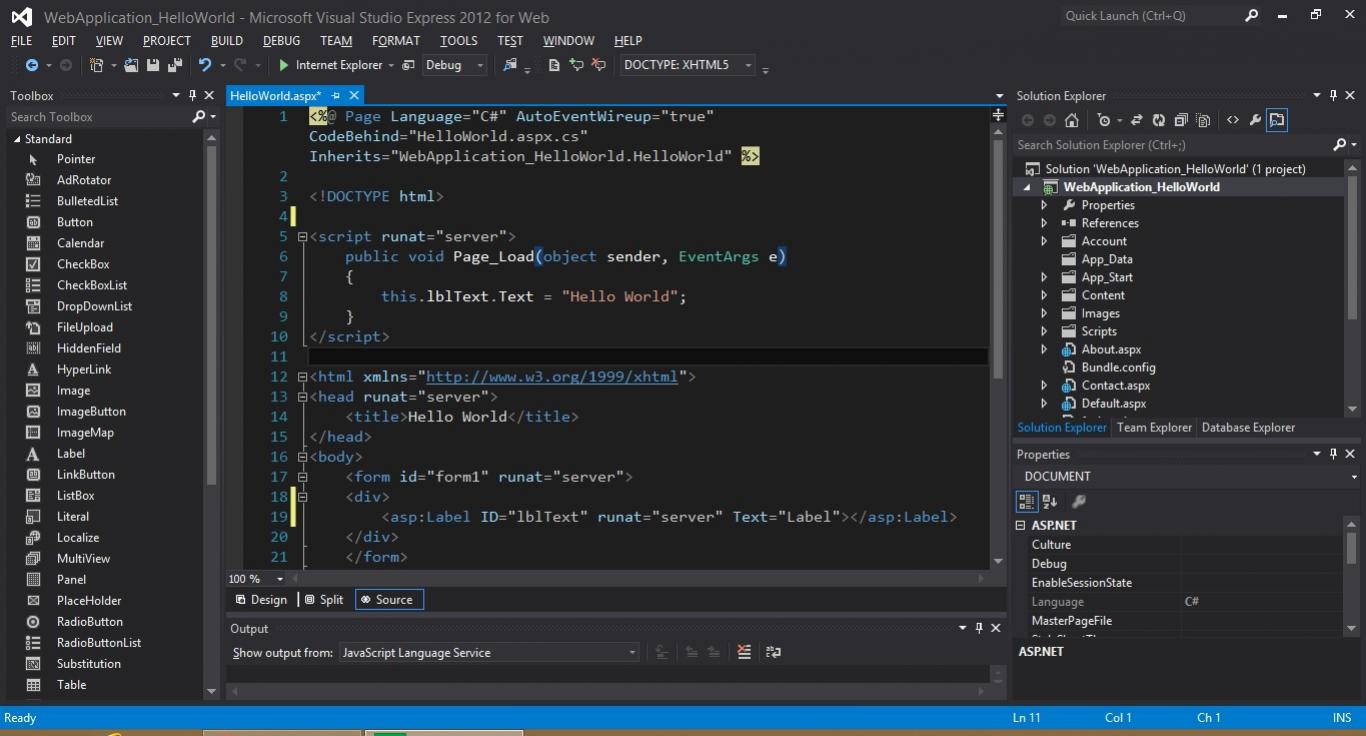Click Sync with Active Document icon
Screen dimensions: 1366x736
[x=1136, y=120]
